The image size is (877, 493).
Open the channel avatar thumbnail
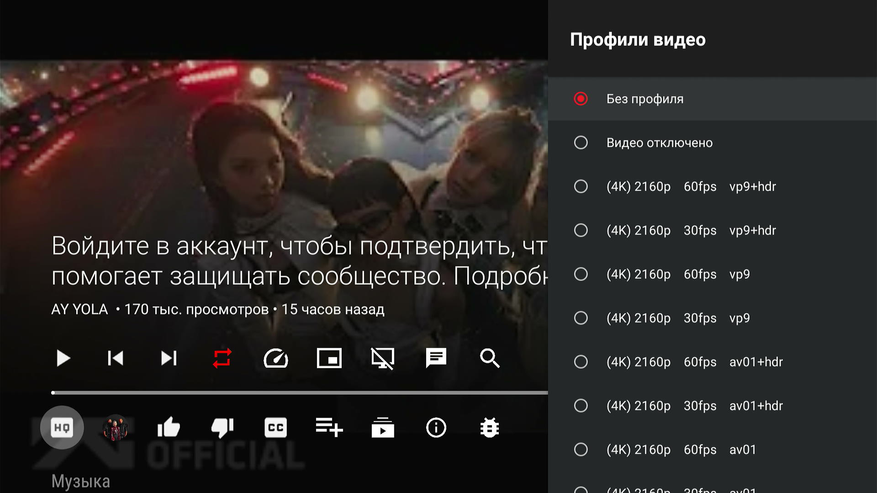point(115,428)
